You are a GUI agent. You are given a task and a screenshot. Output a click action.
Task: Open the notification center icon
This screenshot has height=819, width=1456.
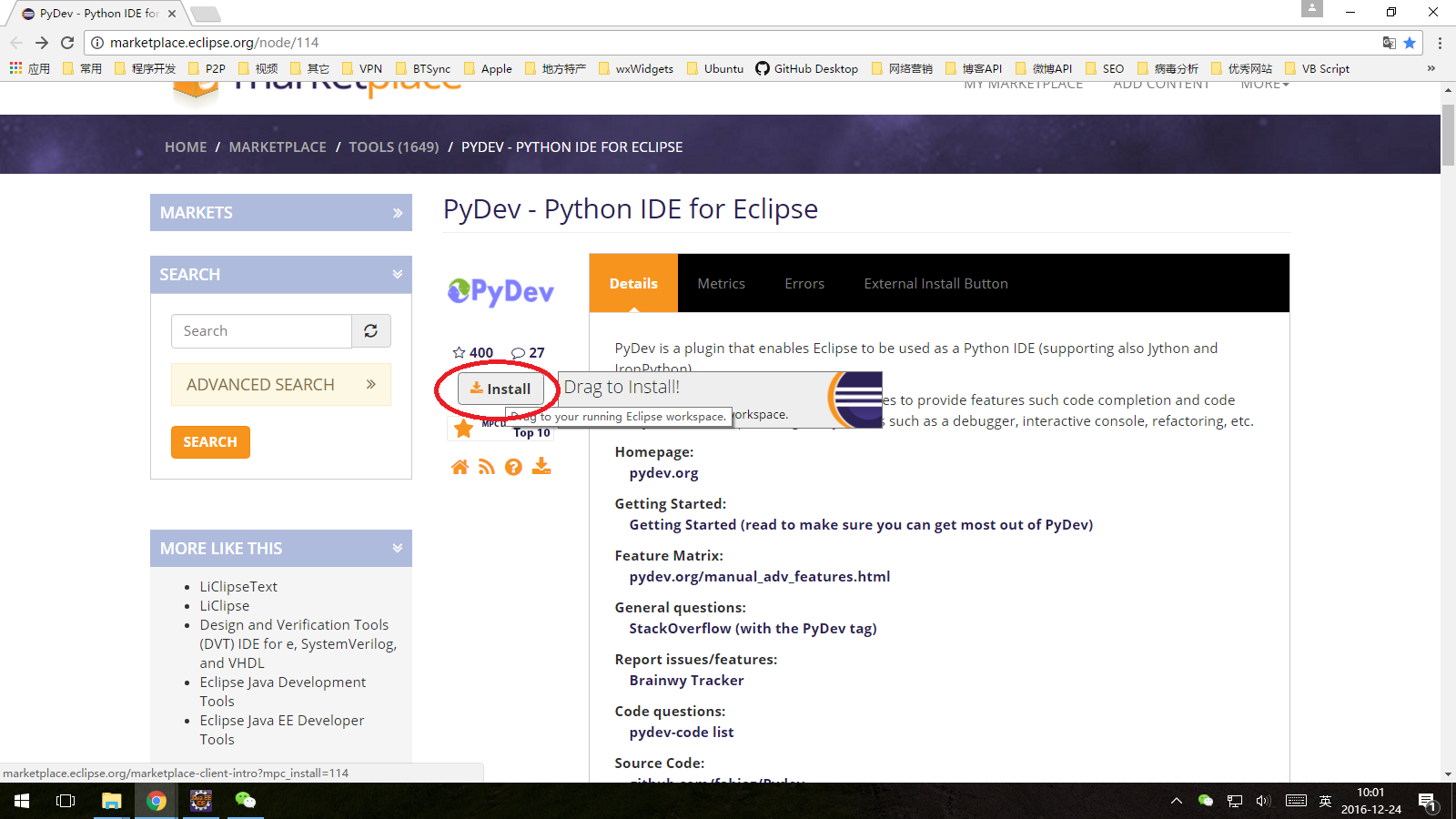[x=1428, y=802]
